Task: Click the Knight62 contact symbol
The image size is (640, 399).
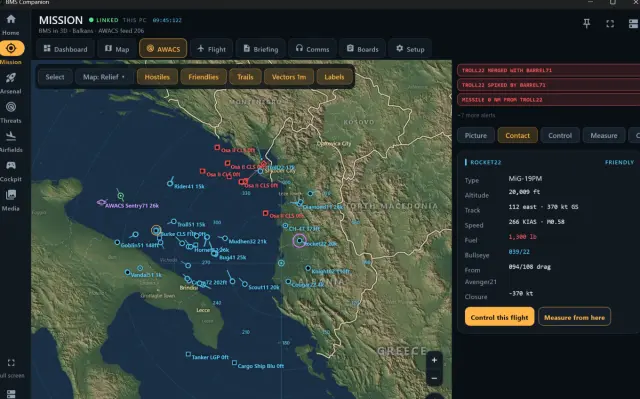Action: point(308,268)
